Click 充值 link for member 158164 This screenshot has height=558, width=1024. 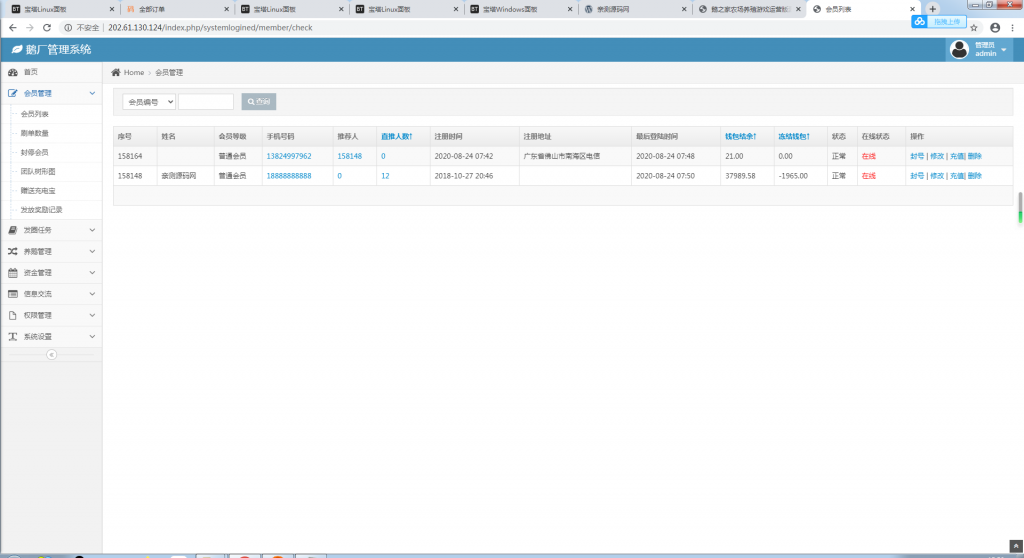(956, 156)
